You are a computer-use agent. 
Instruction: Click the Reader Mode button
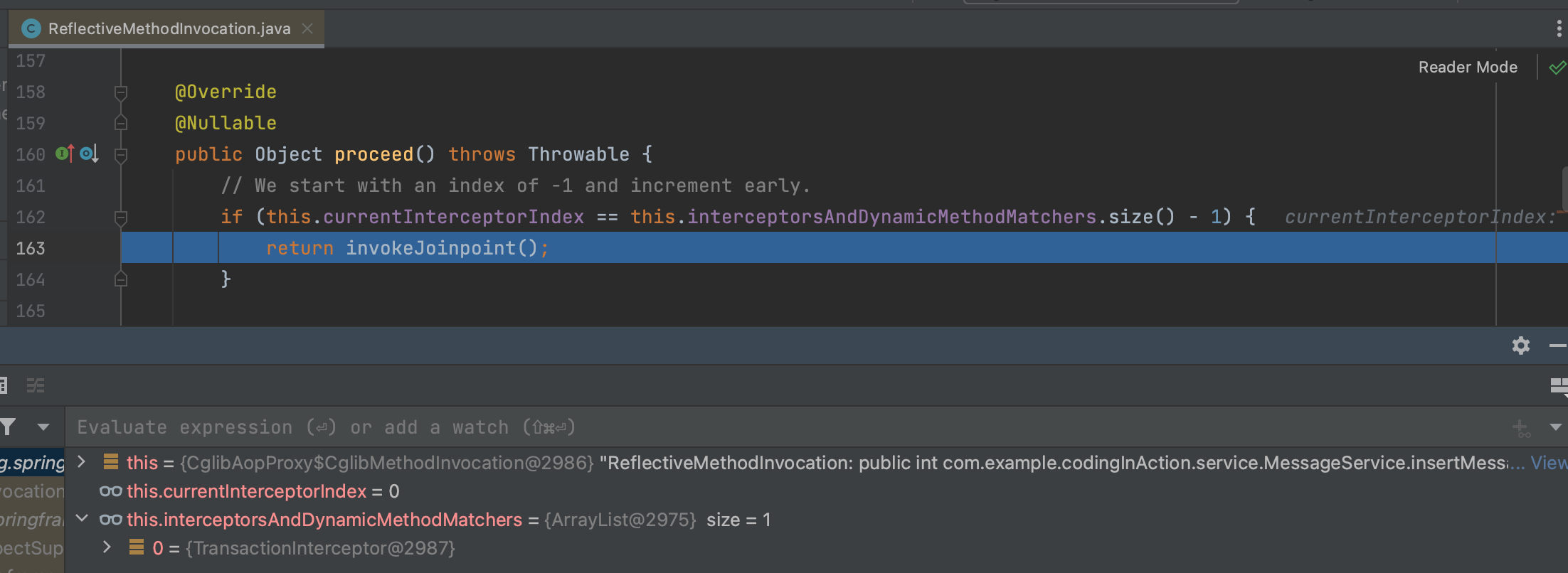[x=1467, y=68]
